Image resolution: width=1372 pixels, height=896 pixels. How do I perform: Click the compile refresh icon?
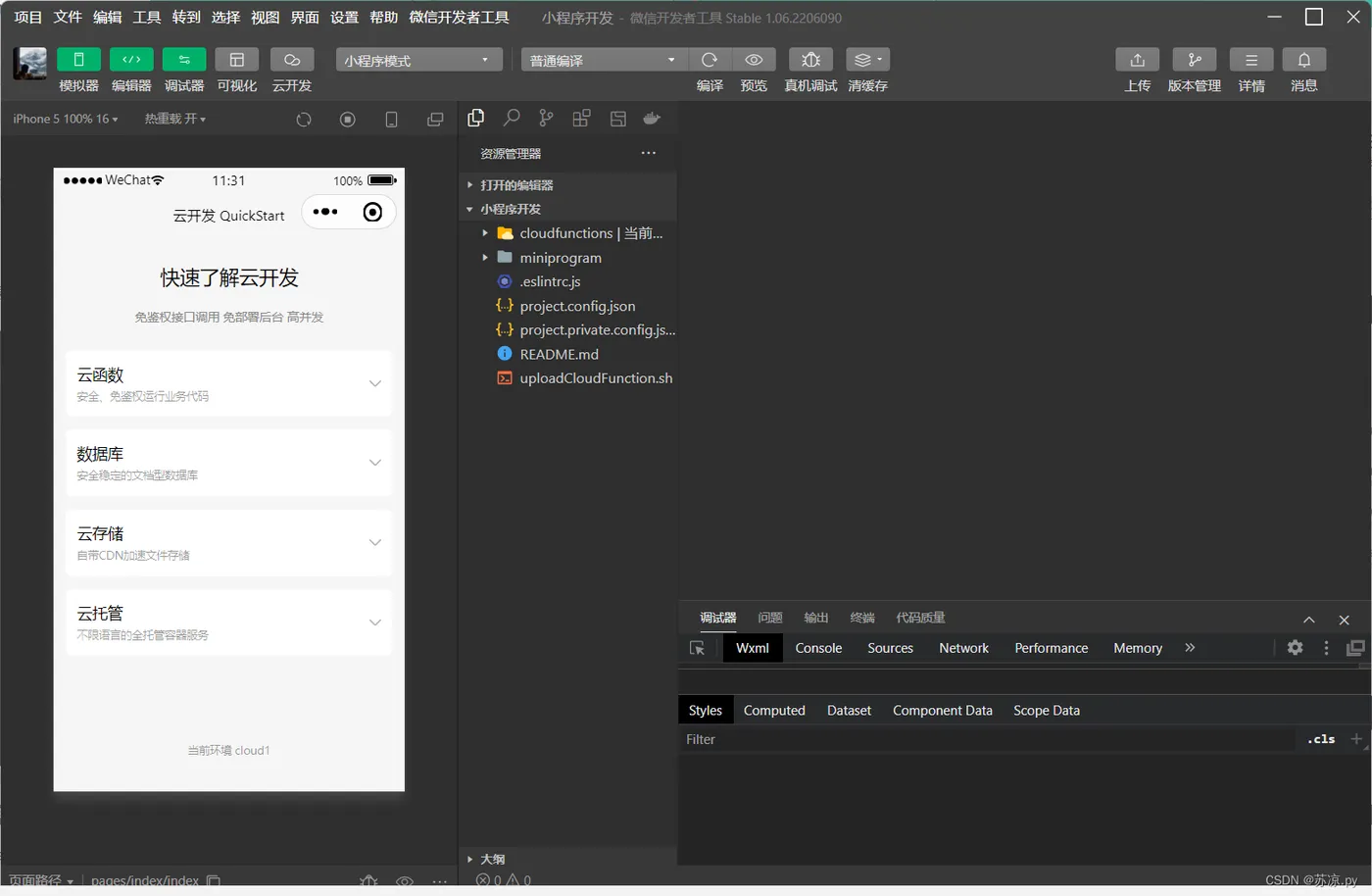click(710, 60)
